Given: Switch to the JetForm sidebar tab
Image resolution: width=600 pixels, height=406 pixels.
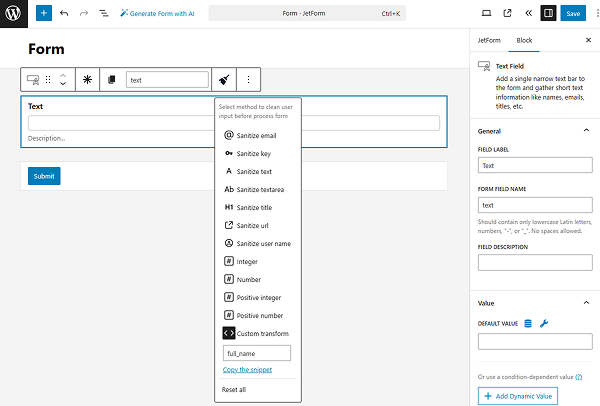Looking at the screenshot, I should [x=489, y=40].
